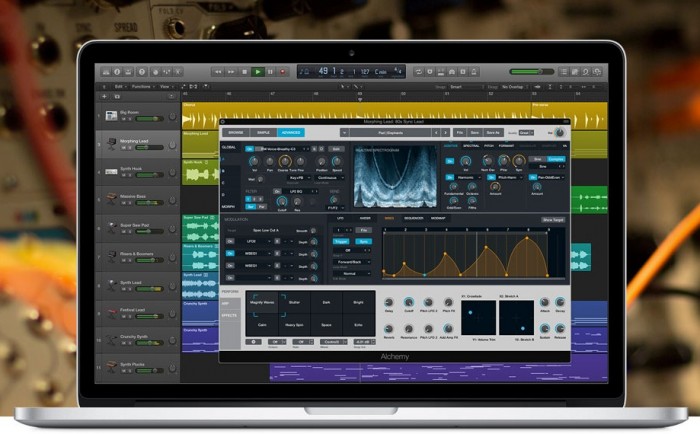This screenshot has height=434, width=700.
Task: Click the Stop transport button
Action: 244,71
